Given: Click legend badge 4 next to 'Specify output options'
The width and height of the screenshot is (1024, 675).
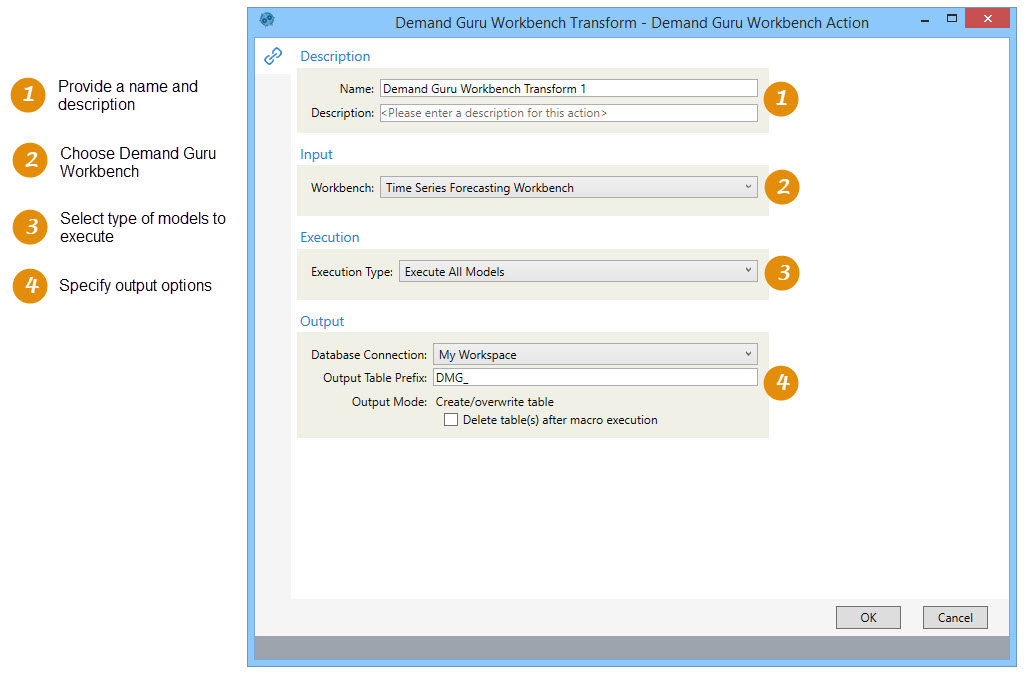Looking at the screenshot, I should [30, 286].
